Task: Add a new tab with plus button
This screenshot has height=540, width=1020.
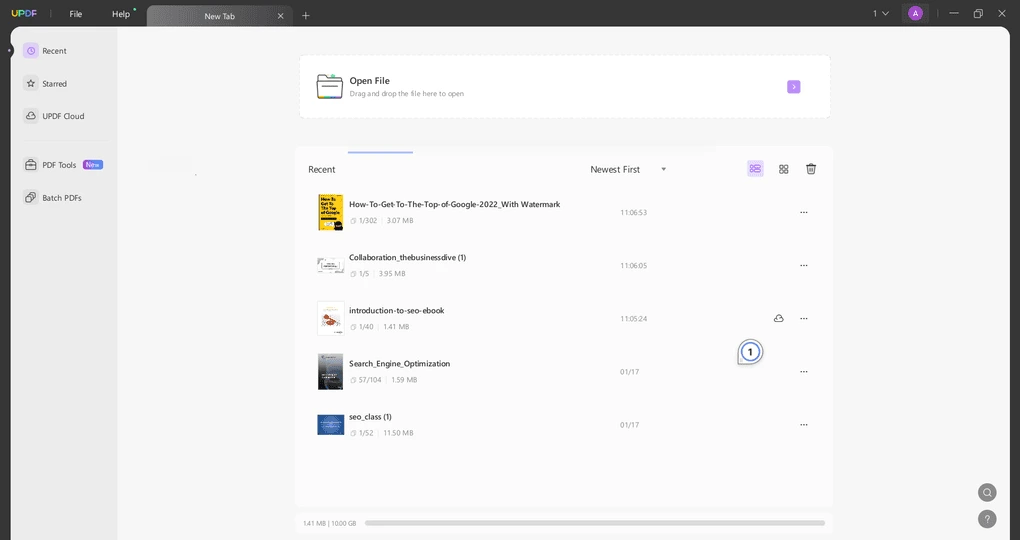Action: pyautogui.click(x=306, y=15)
